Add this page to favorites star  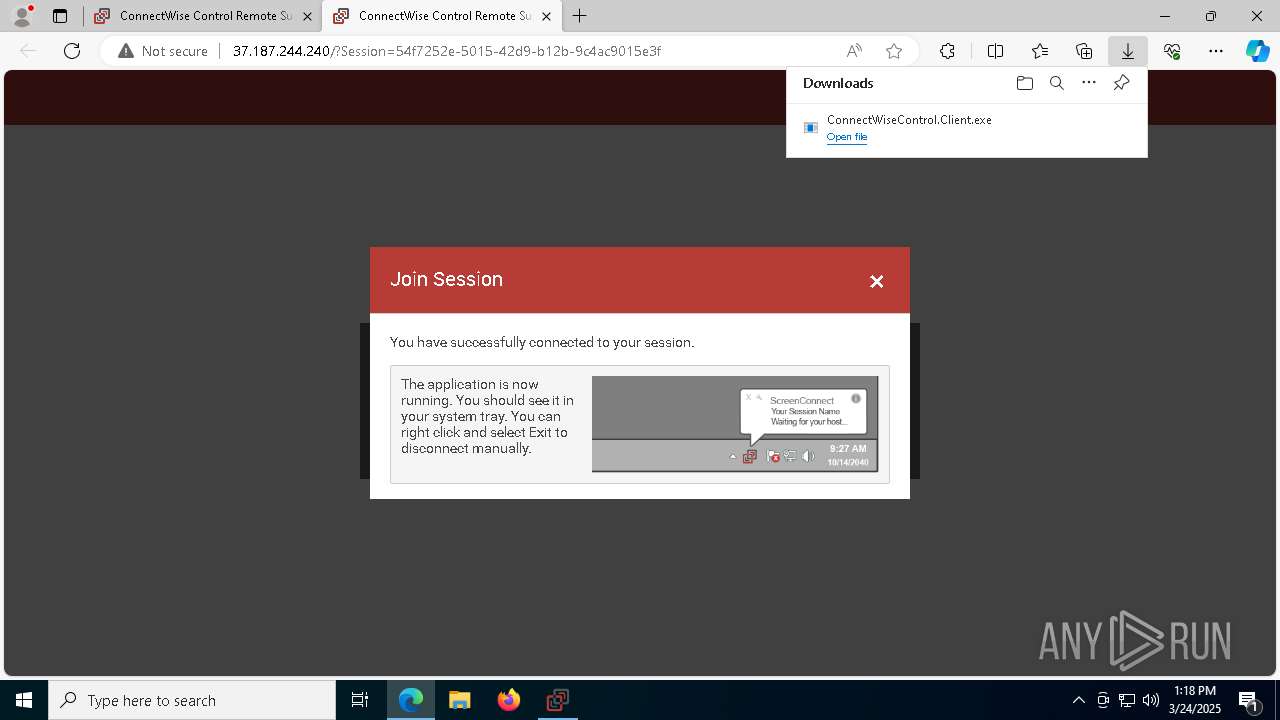coord(894,51)
